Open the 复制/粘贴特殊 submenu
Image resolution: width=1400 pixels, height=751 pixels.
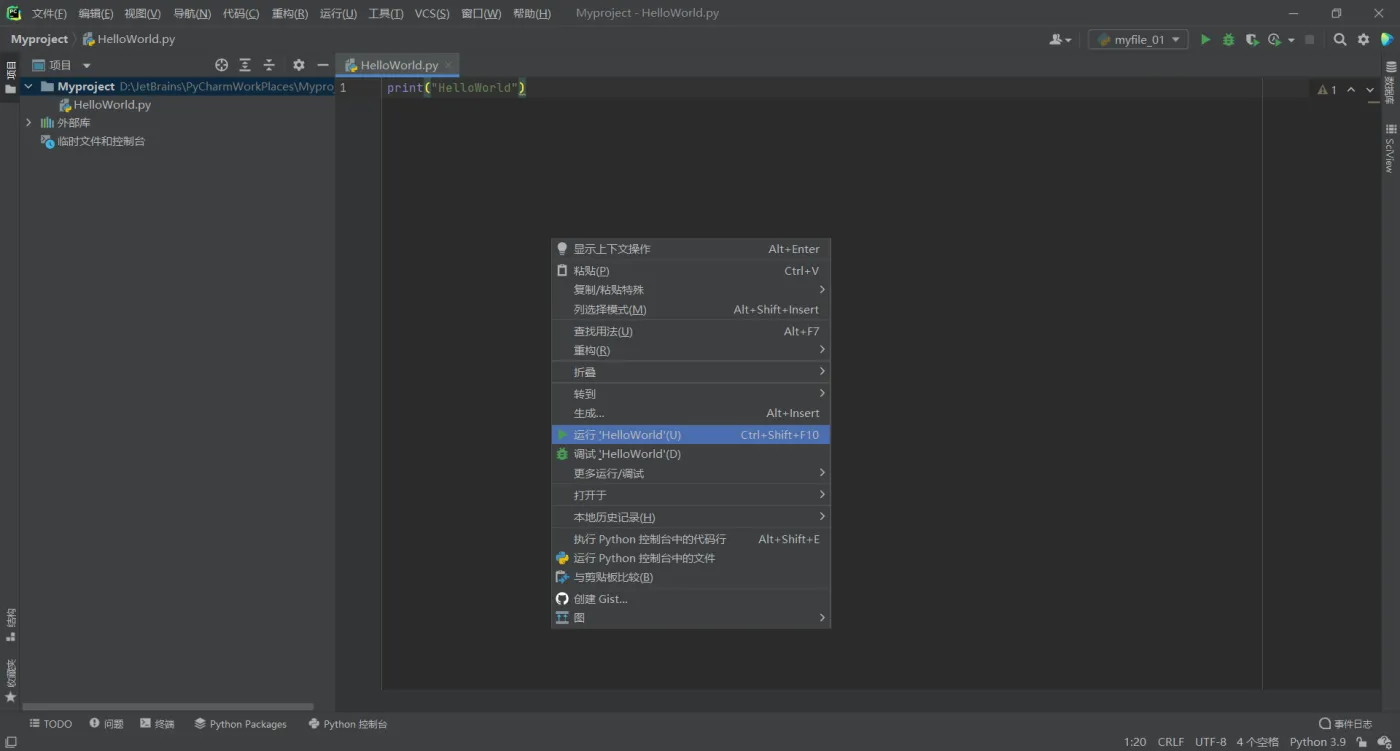coord(691,290)
